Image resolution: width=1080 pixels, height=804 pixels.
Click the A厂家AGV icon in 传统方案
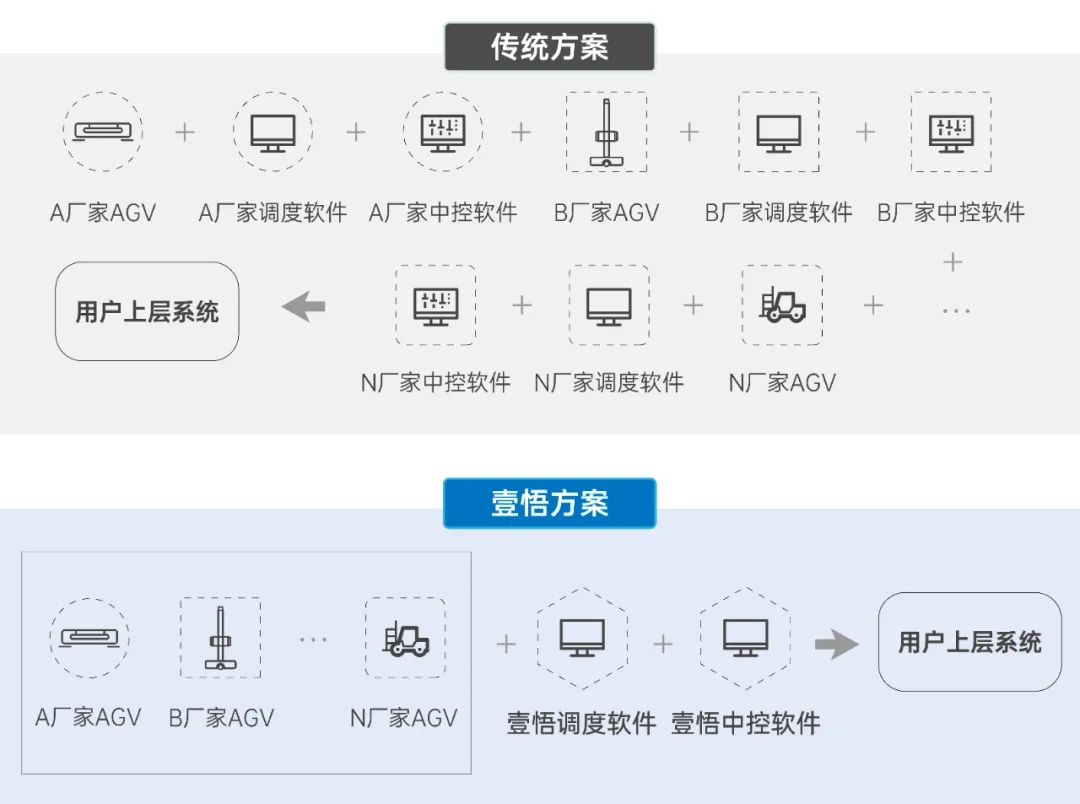coord(103,131)
